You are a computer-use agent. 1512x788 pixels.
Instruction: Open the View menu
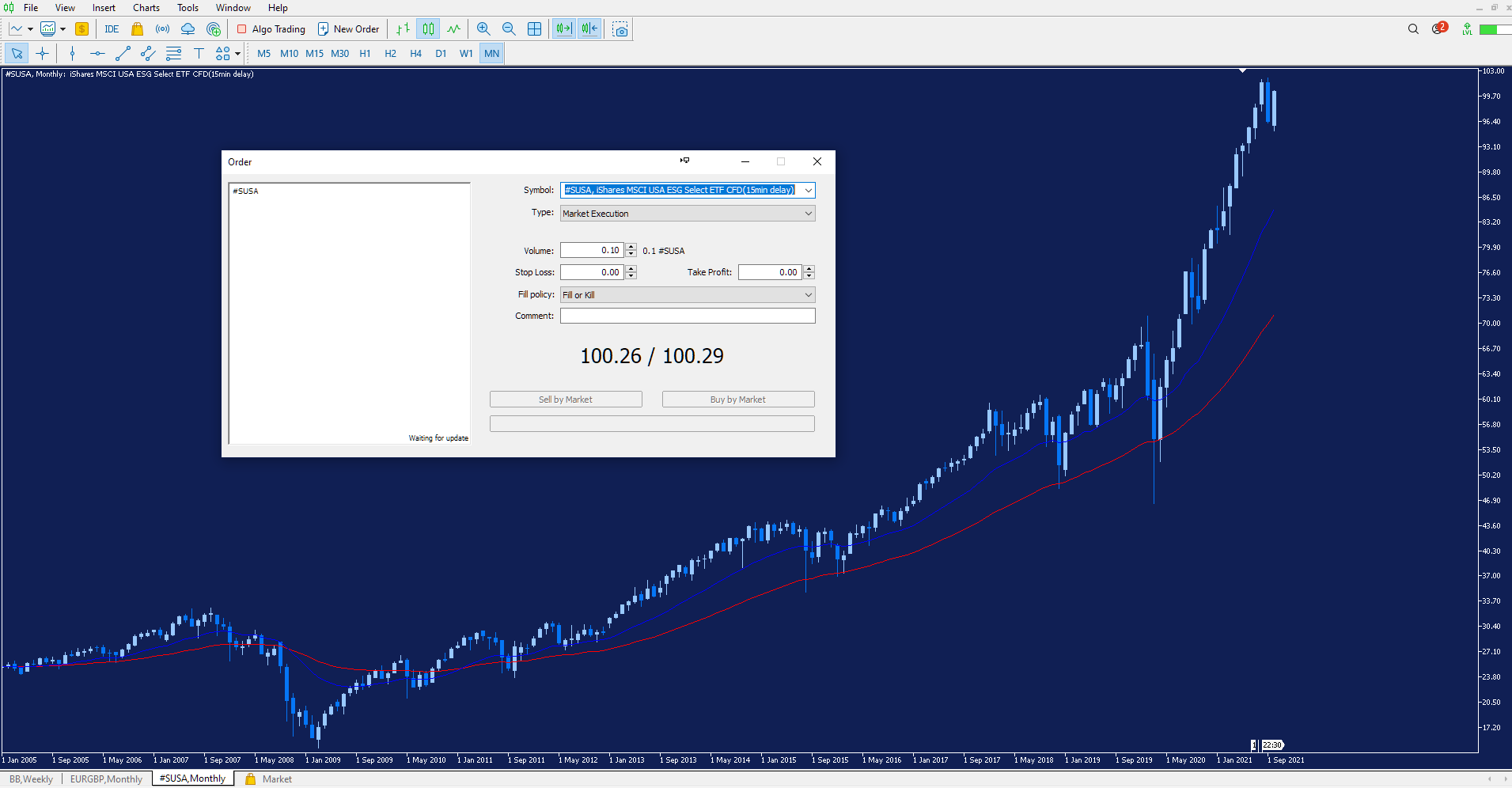(x=65, y=8)
